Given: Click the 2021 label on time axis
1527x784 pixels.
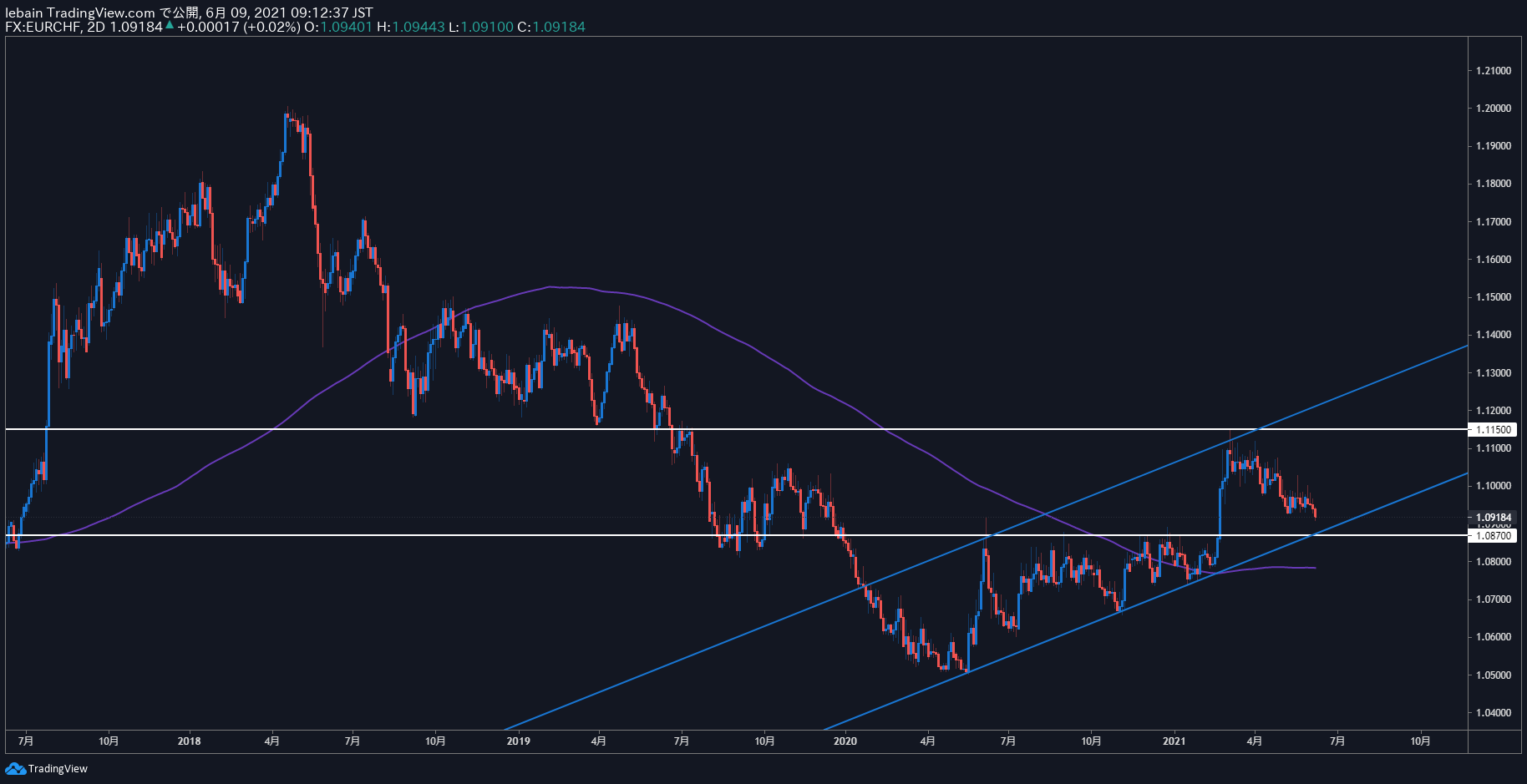Looking at the screenshot, I should tap(1174, 741).
